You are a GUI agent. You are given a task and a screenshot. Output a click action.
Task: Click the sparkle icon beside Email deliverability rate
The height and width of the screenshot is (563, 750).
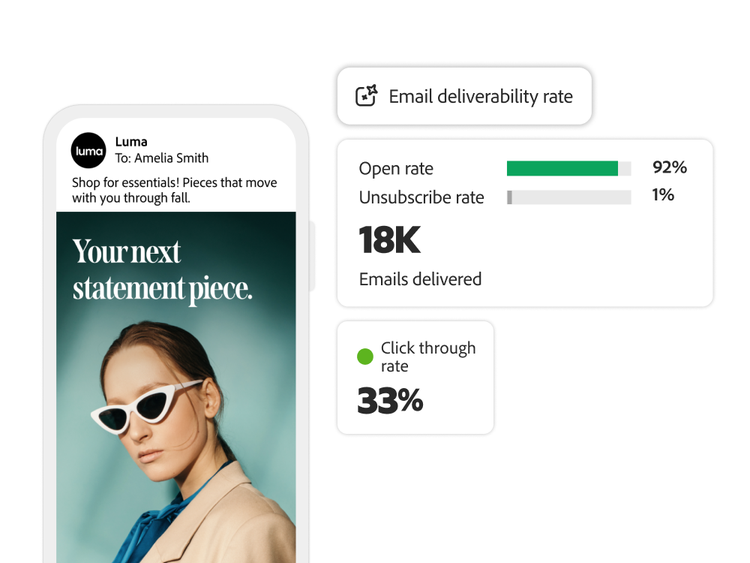tap(367, 96)
